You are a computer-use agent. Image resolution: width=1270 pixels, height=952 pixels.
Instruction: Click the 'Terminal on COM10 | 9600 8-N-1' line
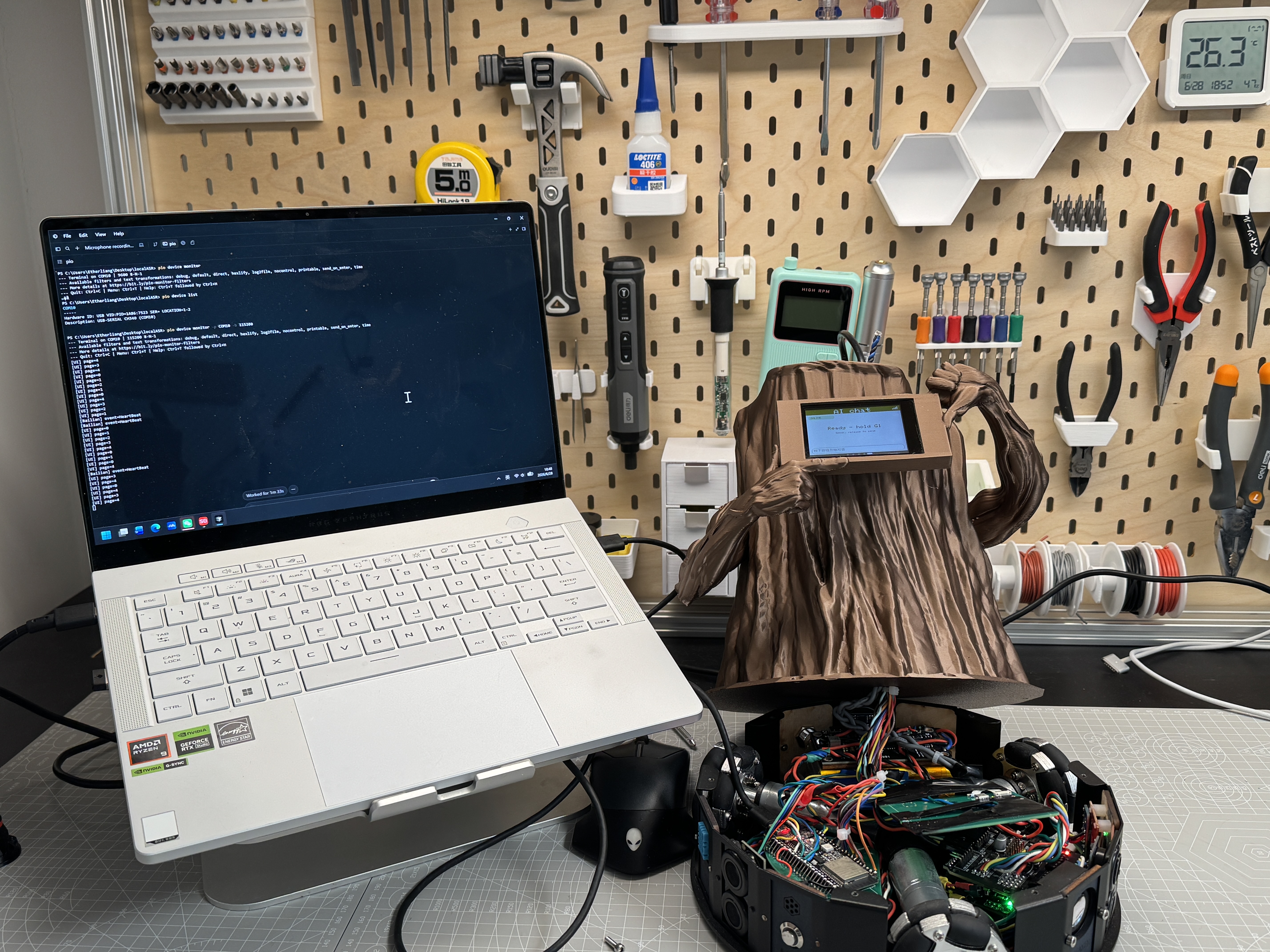point(101,276)
